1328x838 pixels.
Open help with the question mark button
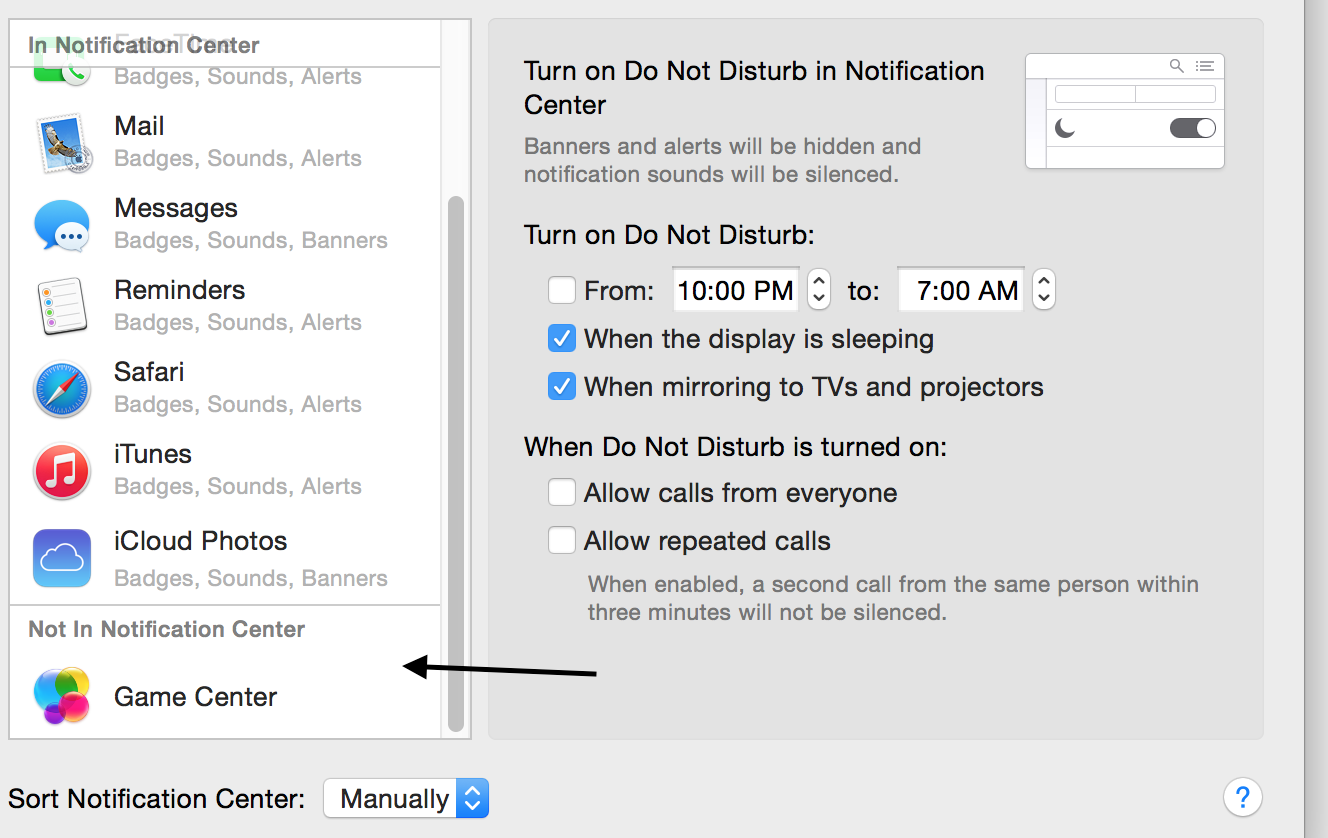(1242, 797)
